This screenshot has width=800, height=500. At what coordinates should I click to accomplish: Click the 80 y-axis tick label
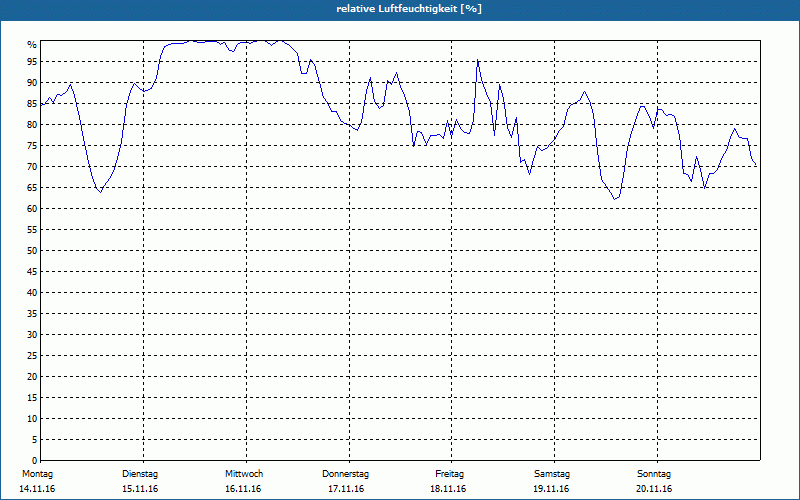point(32,124)
